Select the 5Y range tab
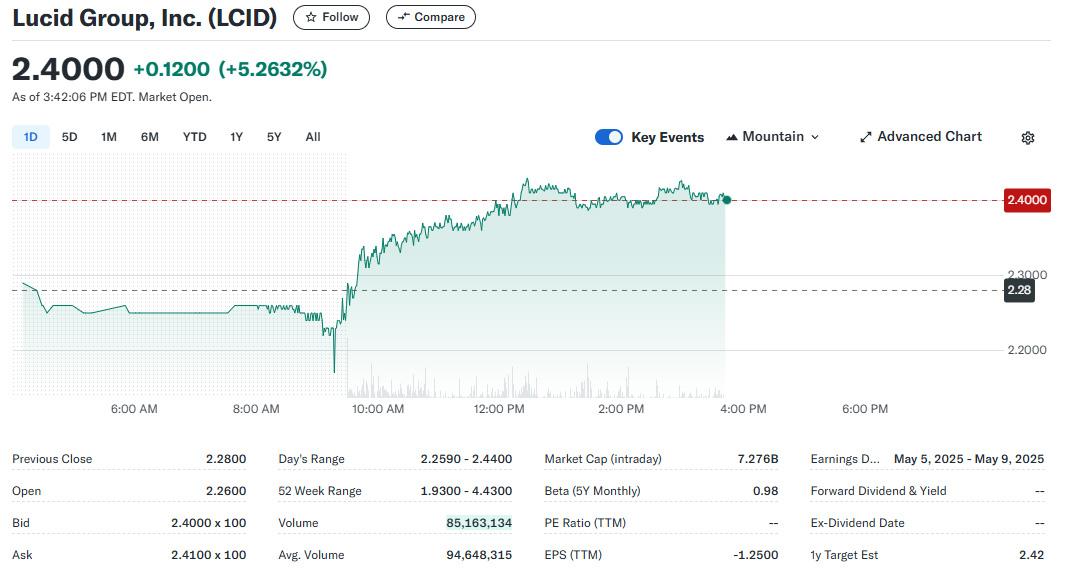The image size is (1067, 570). pos(274,137)
